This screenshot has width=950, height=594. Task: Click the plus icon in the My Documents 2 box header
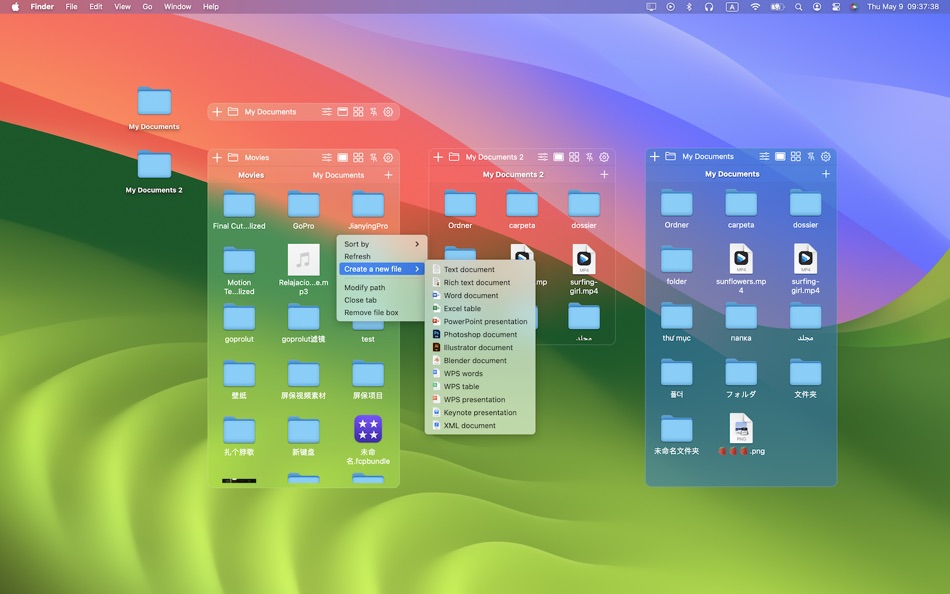(438, 157)
